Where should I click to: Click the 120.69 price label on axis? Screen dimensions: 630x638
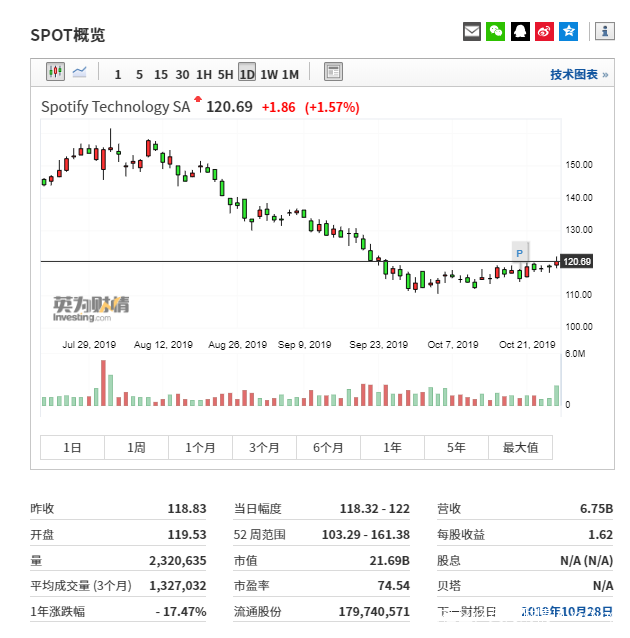577,261
